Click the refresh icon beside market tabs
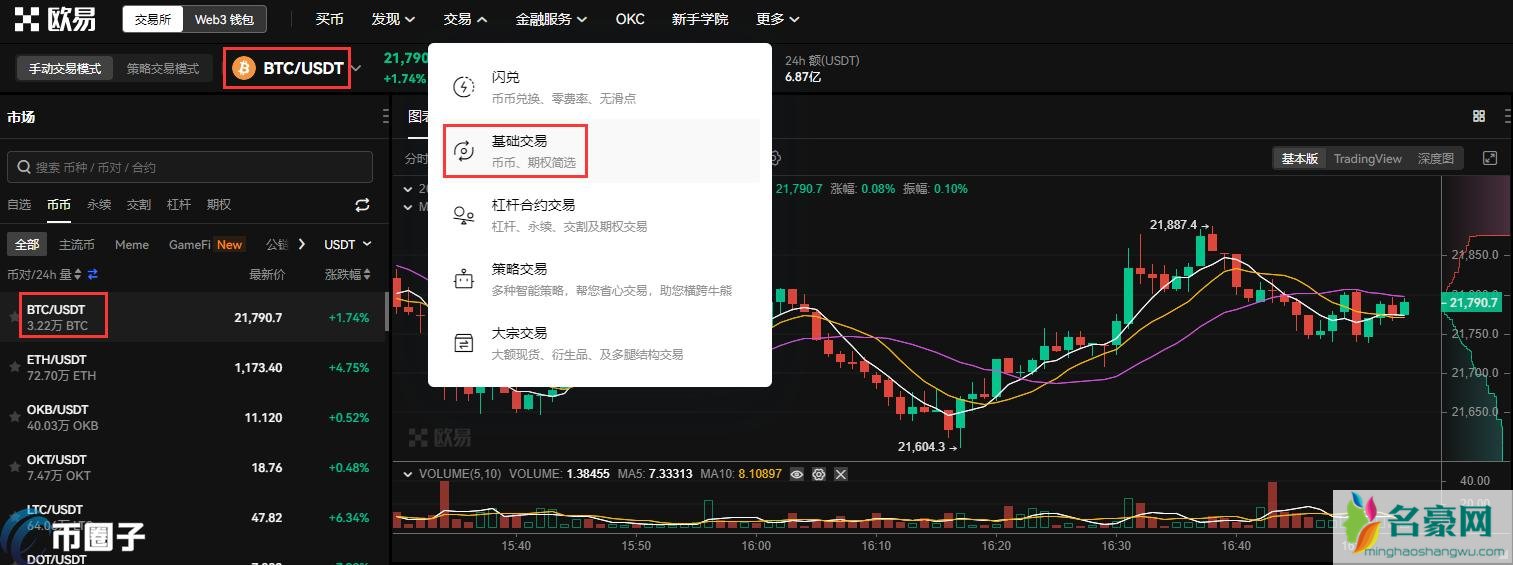 click(x=362, y=205)
